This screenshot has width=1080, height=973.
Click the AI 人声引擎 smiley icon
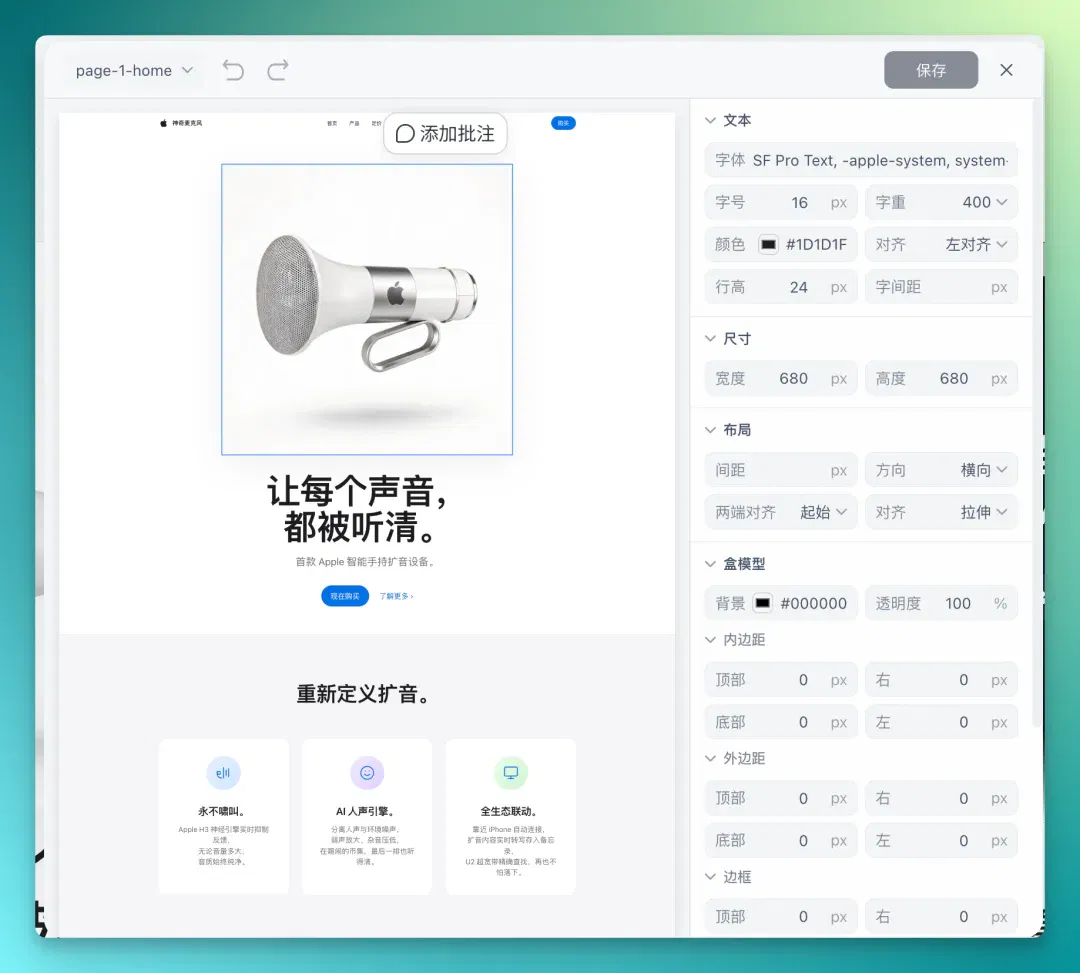[x=367, y=773]
